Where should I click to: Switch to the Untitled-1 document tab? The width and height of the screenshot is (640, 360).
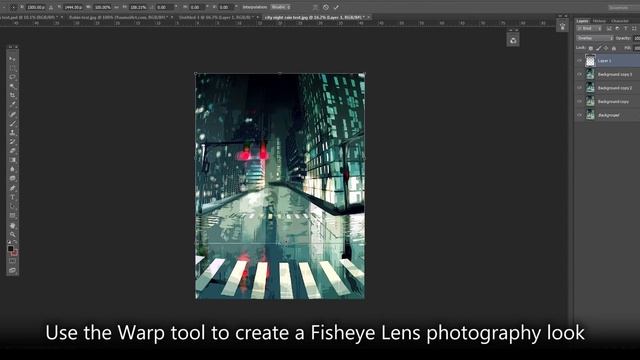pos(215,18)
